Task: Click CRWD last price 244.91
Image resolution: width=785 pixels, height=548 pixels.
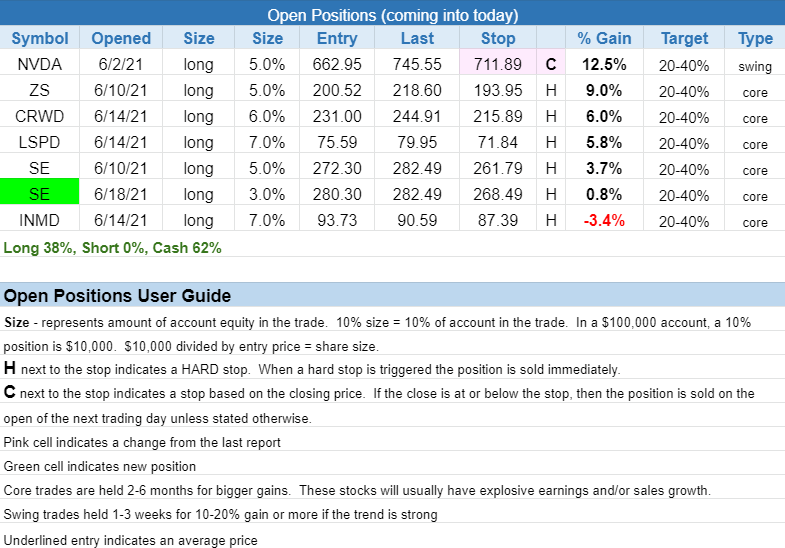Action: point(417,116)
